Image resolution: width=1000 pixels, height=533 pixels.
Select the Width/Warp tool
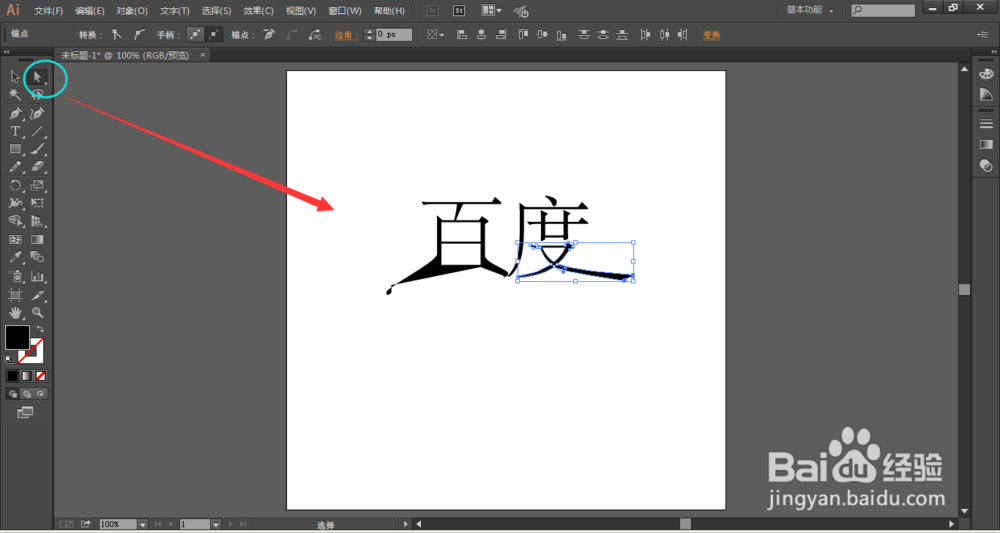(15, 203)
